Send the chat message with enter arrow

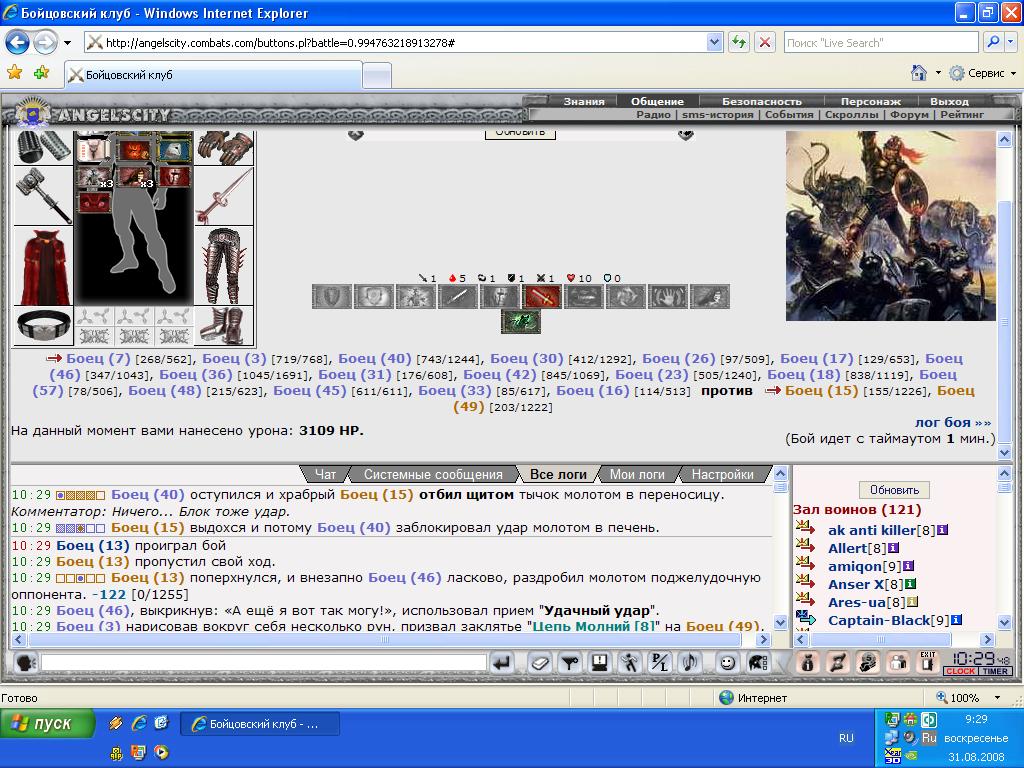pyautogui.click(x=502, y=663)
